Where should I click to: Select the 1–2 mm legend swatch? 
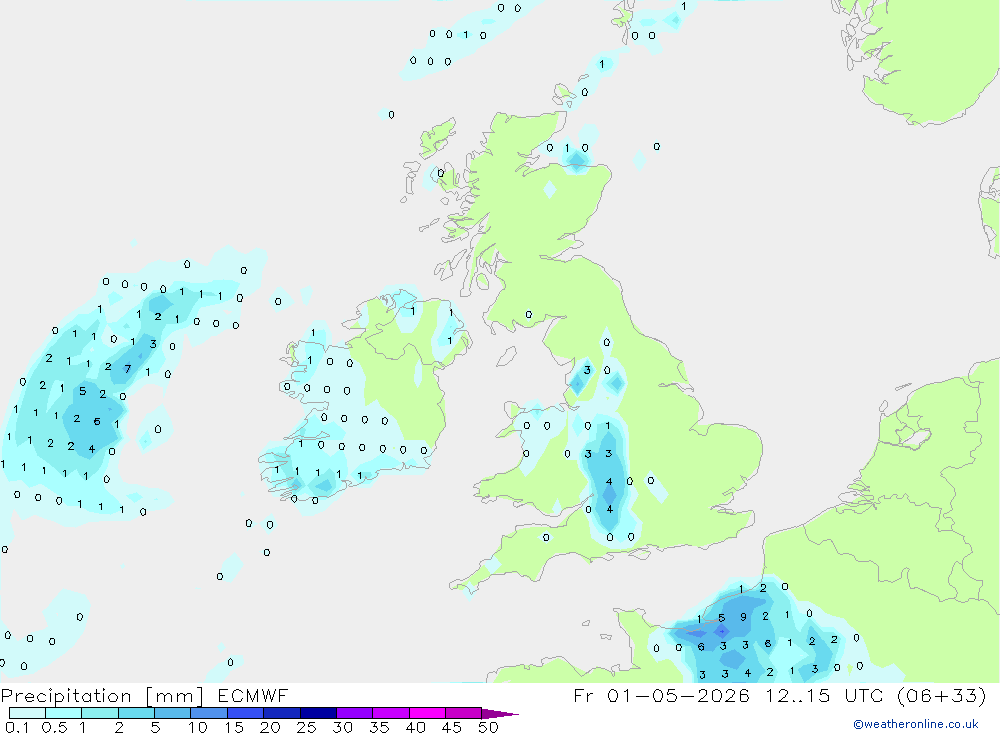tap(100, 713)
